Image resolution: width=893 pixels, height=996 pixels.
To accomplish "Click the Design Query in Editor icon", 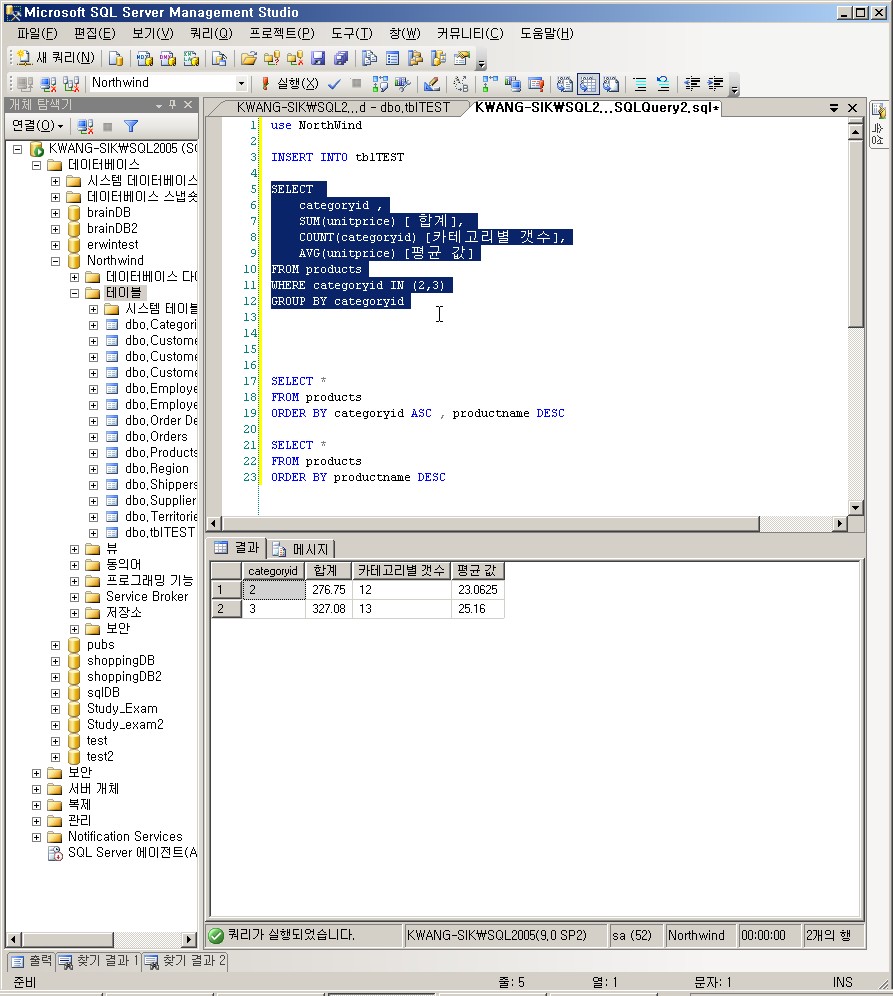I will (432, 83).
